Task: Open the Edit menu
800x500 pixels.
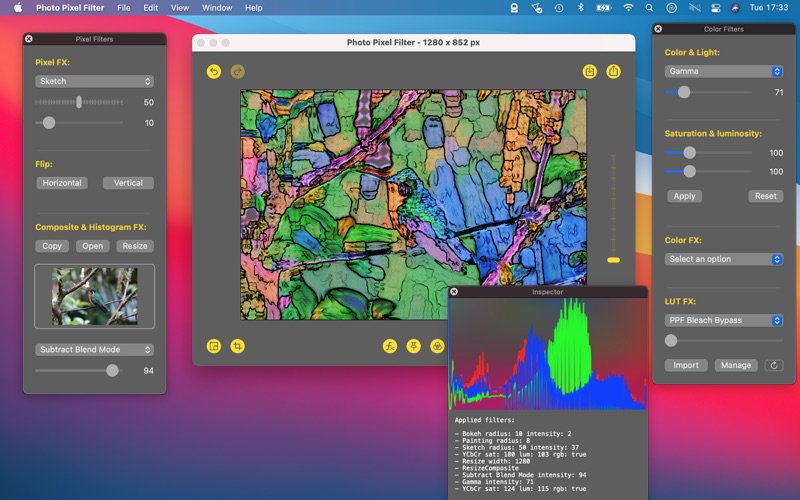Action: (x=151, y=8)
